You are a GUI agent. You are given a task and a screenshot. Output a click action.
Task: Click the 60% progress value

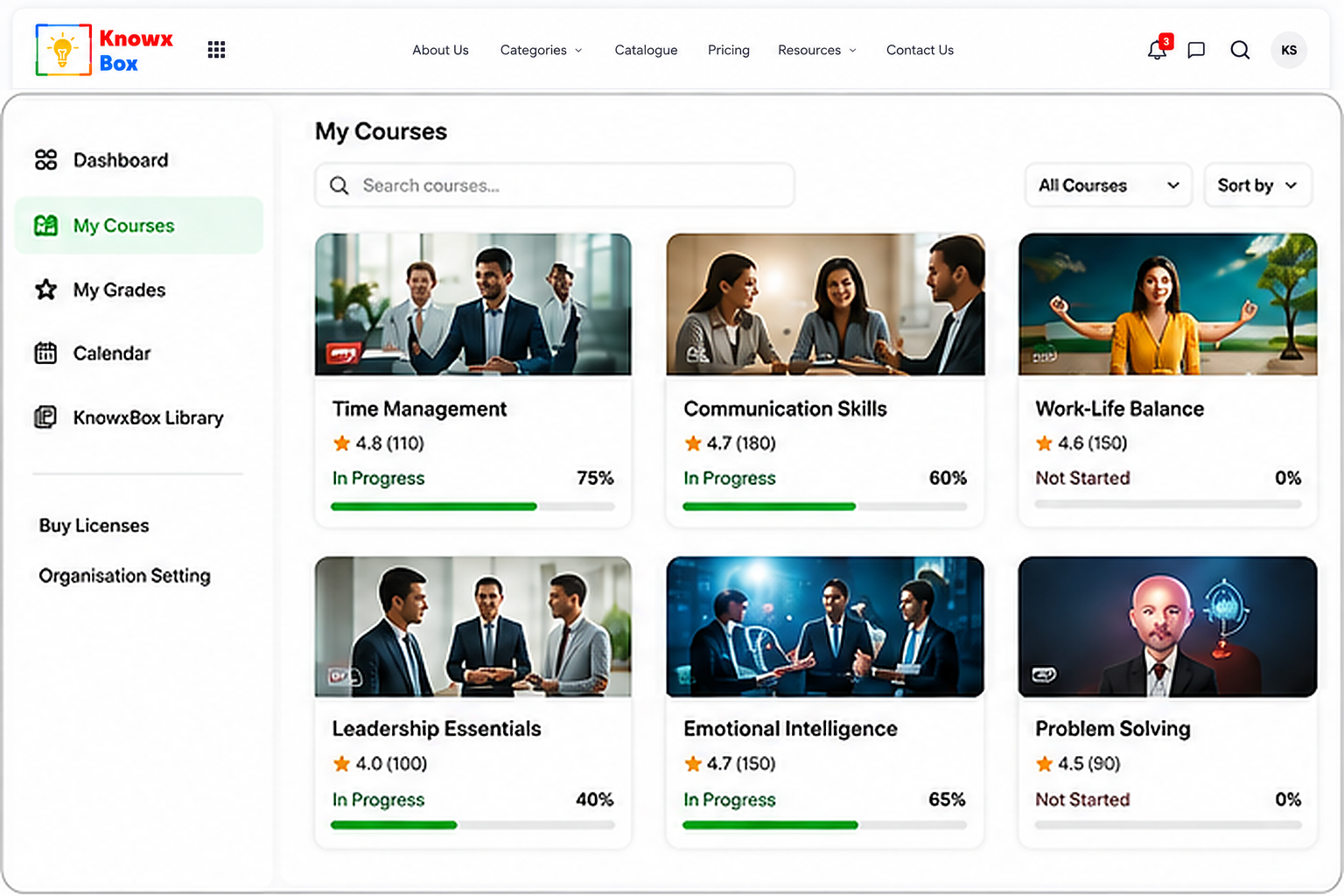pos(948,478)
